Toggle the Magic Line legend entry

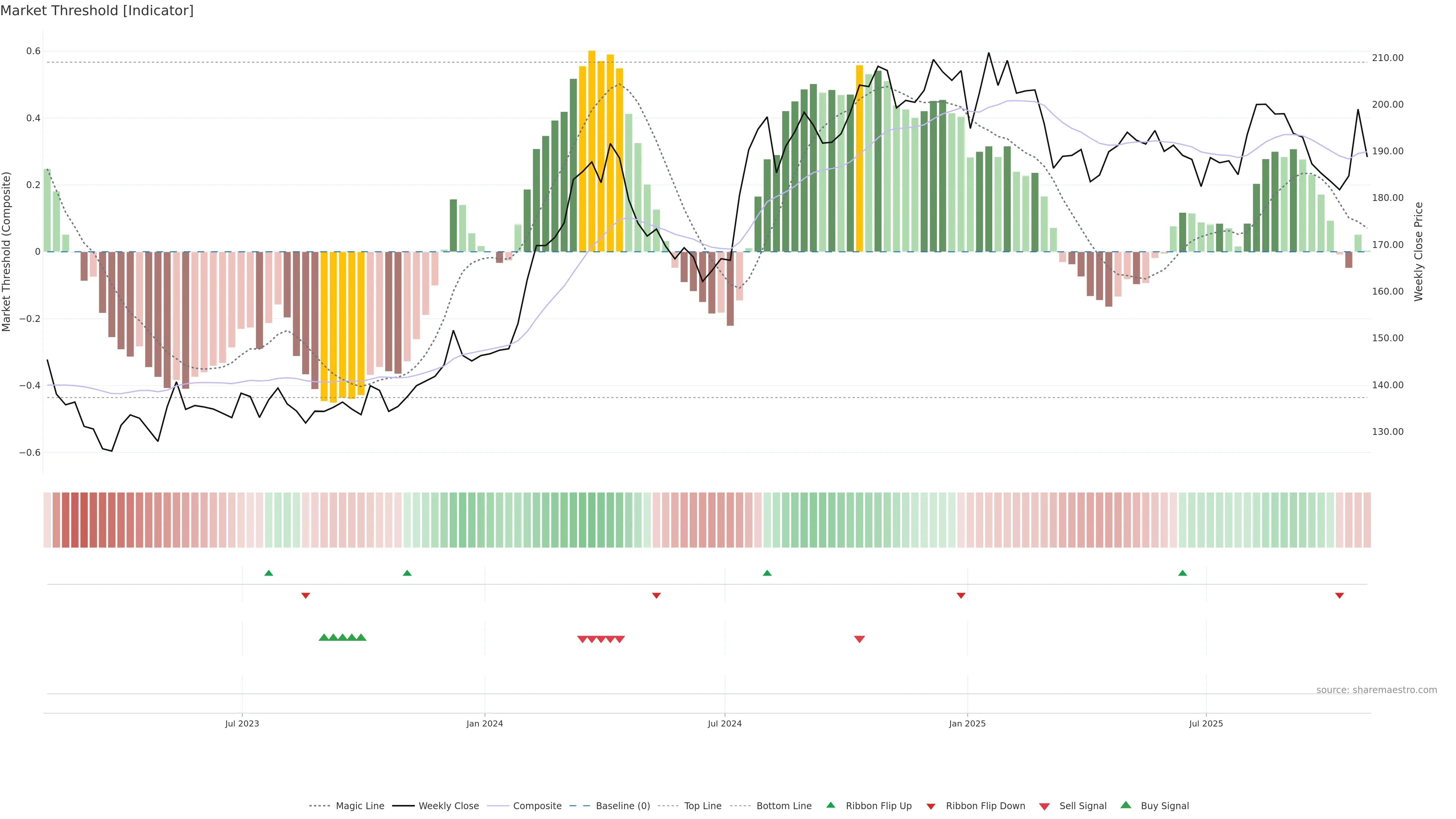point(359,806)
